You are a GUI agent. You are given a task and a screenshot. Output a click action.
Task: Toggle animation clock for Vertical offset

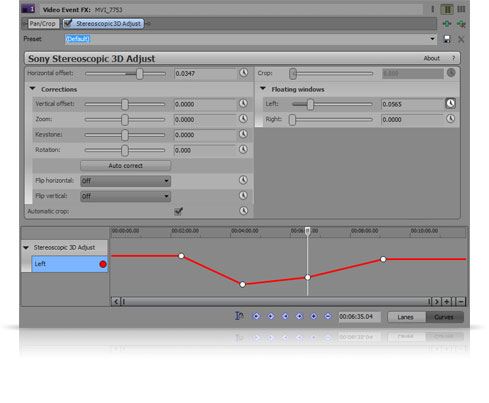tap(243, 104)
